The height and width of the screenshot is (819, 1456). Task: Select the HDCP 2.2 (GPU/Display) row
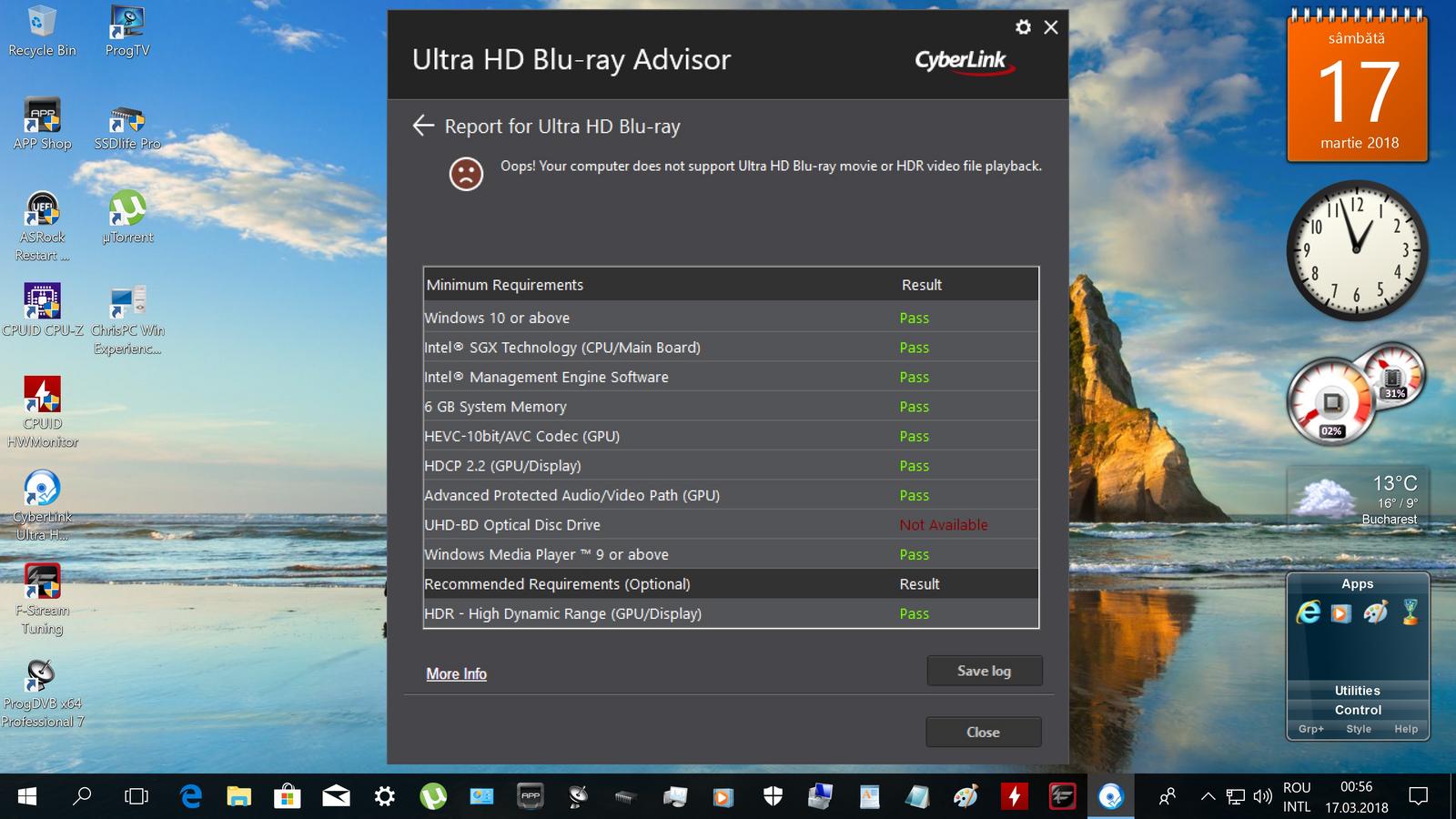pos(731,466)
